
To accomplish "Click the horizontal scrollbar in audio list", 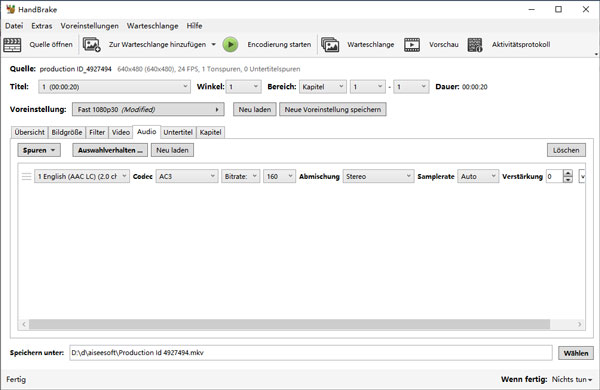I will point(290,325).
